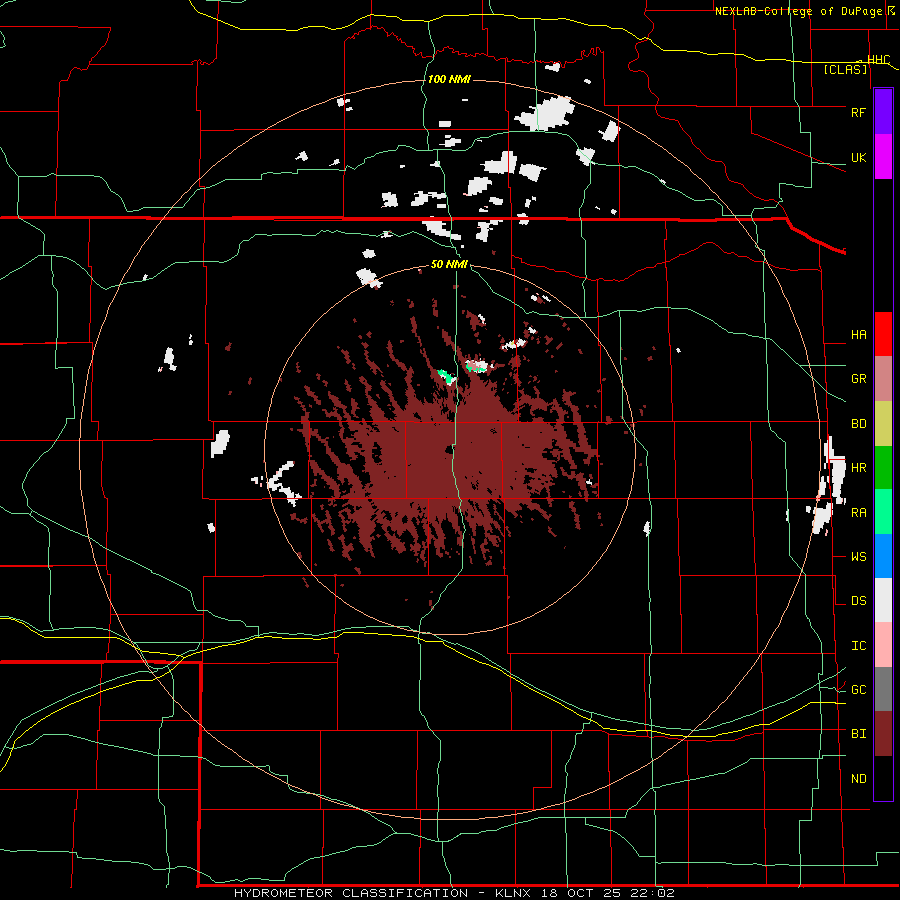Select the GR legend label
The width and height of the screenshot is (900, 900).
858,379
